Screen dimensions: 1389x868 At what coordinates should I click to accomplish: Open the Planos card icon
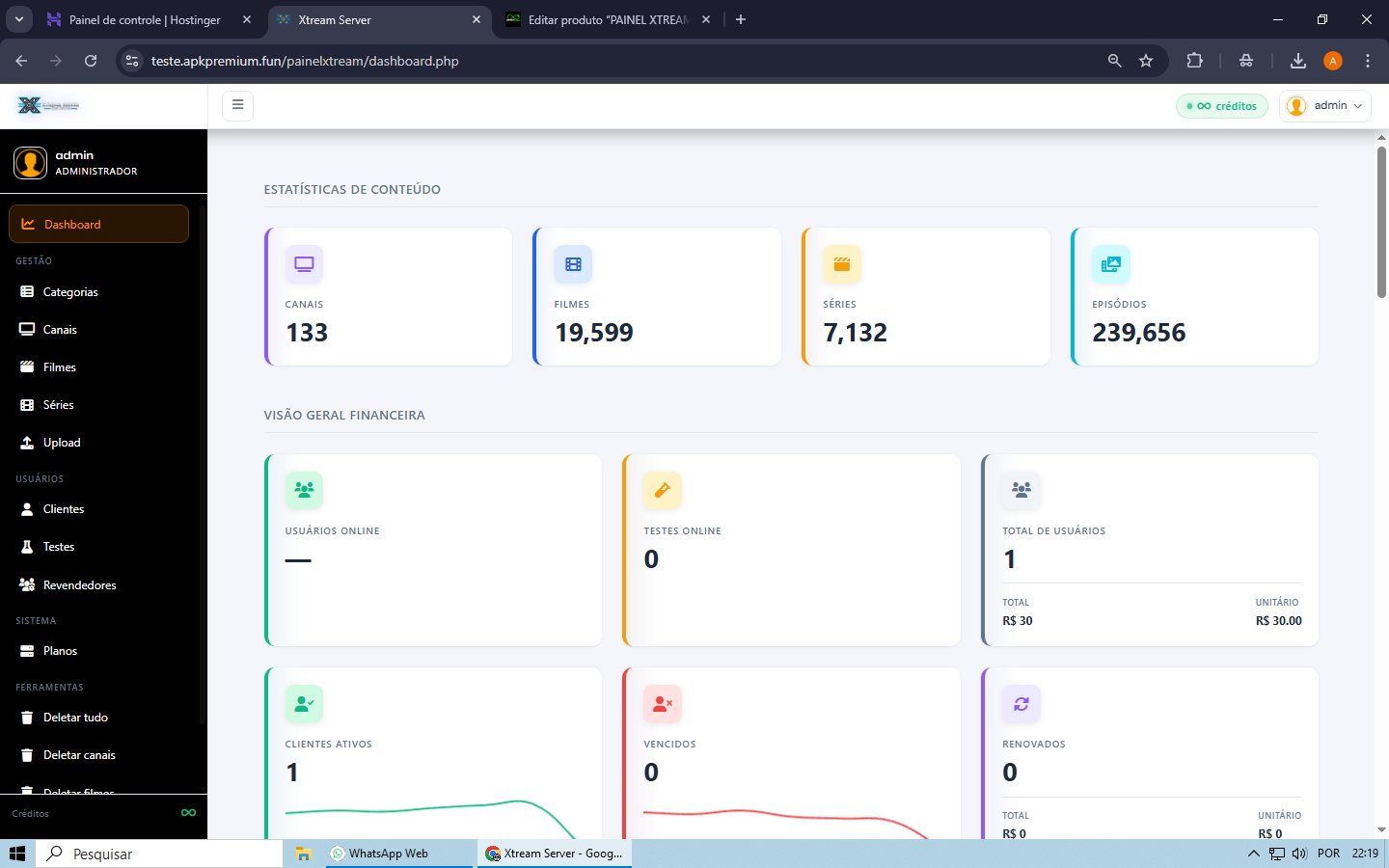[x=27, y=651]
